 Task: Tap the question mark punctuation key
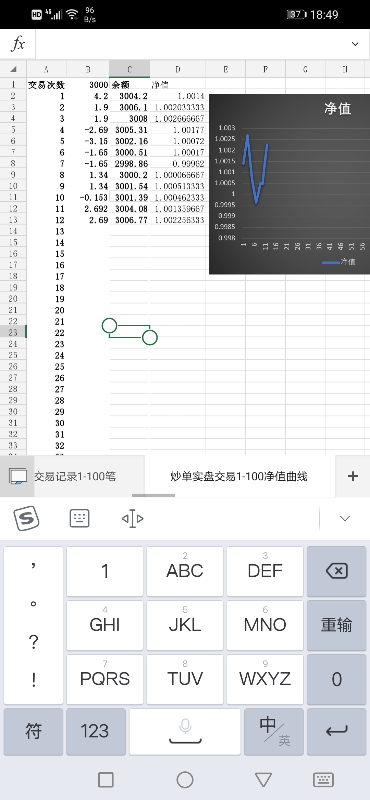click(33, 642)
